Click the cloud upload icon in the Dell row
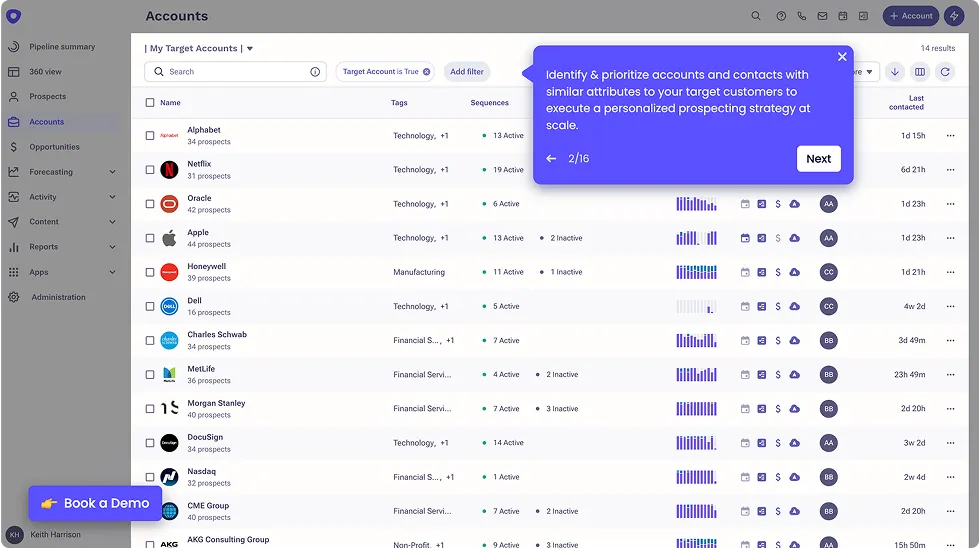This screenshot has width=979, height=549. coord(794,306)
